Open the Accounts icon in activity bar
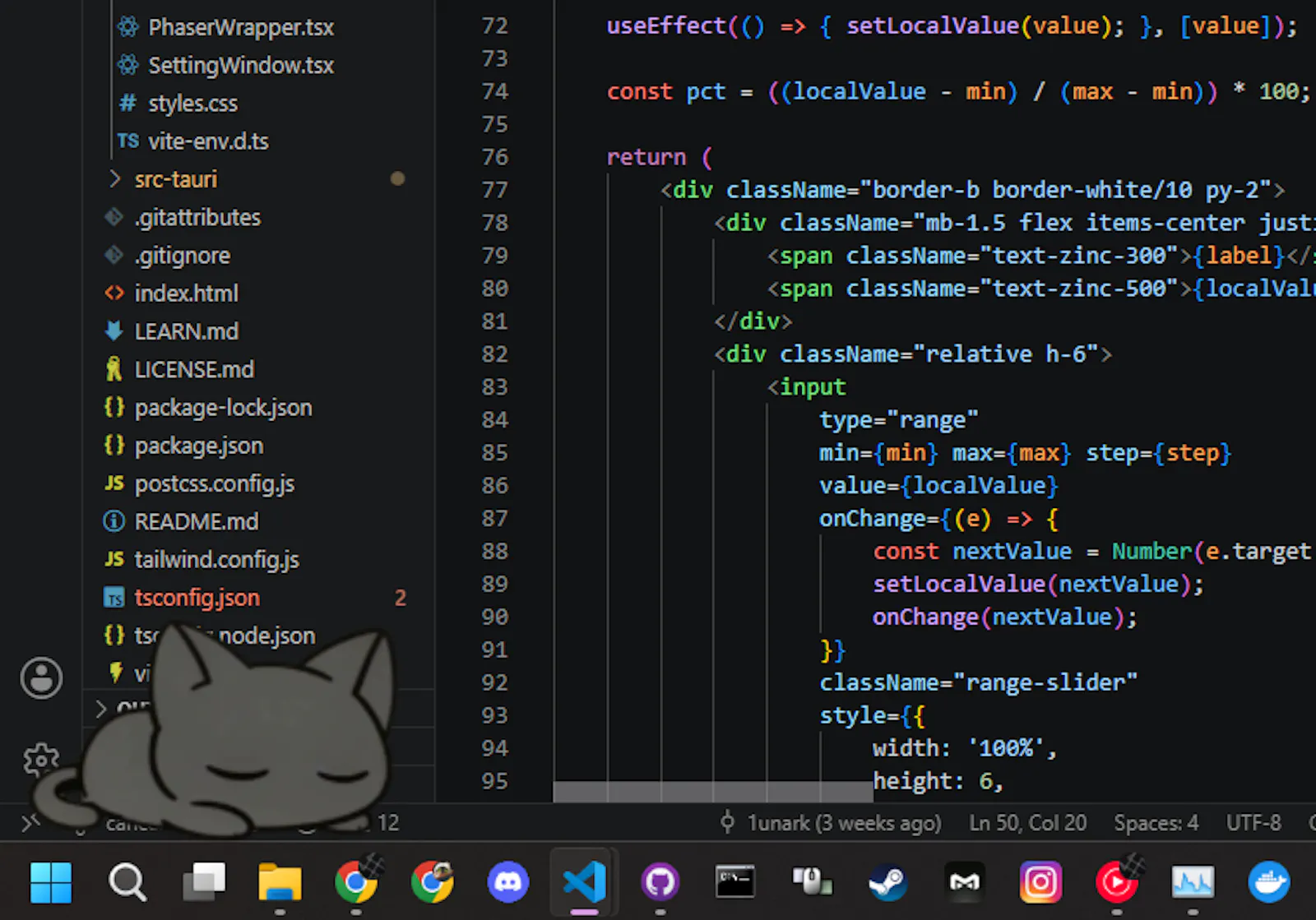This screenshot has width=1316, height=920. pyautogui.click(x=41, y=678)
